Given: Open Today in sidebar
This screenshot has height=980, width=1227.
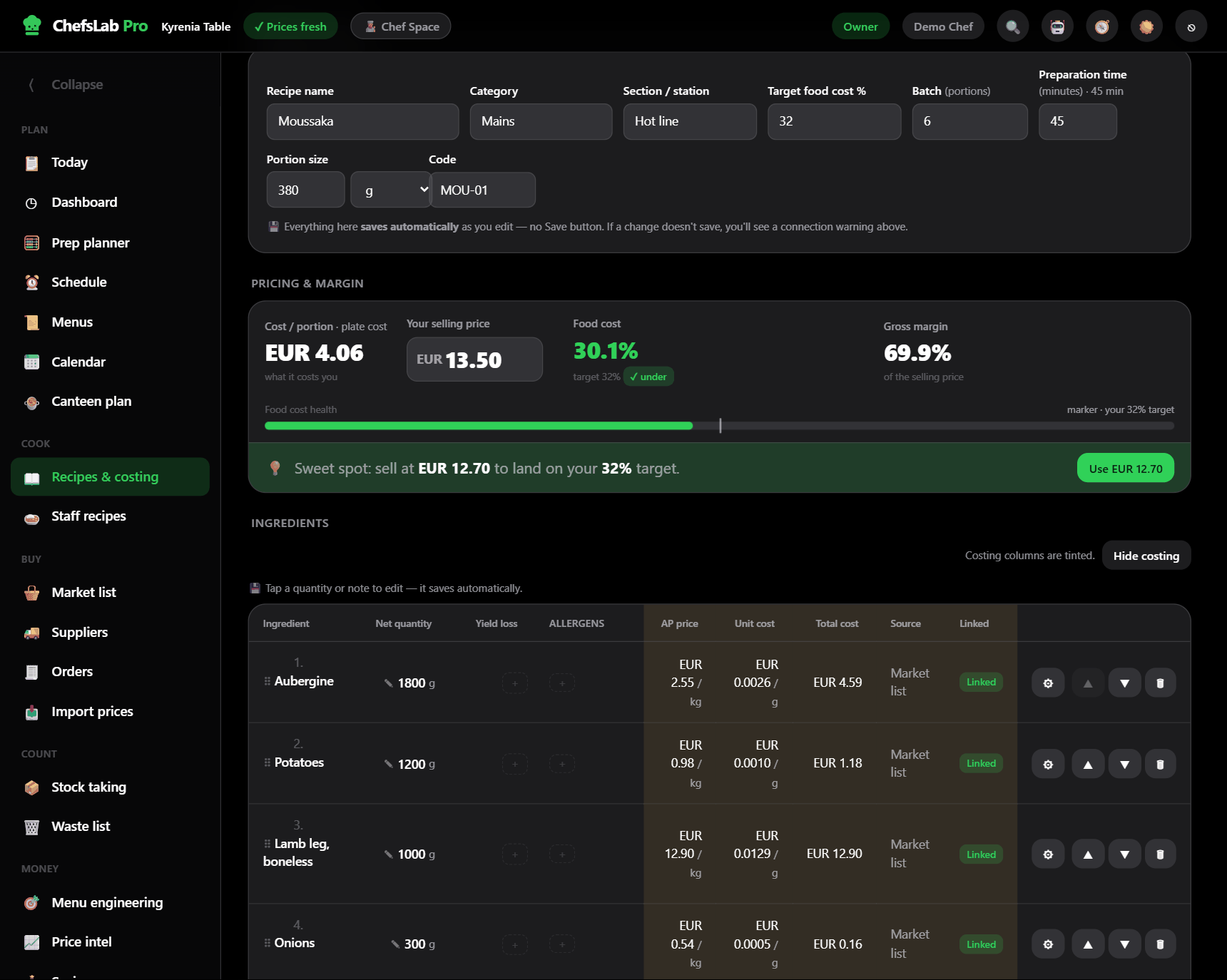Looking at the screenshot, I should click(110, 163).
